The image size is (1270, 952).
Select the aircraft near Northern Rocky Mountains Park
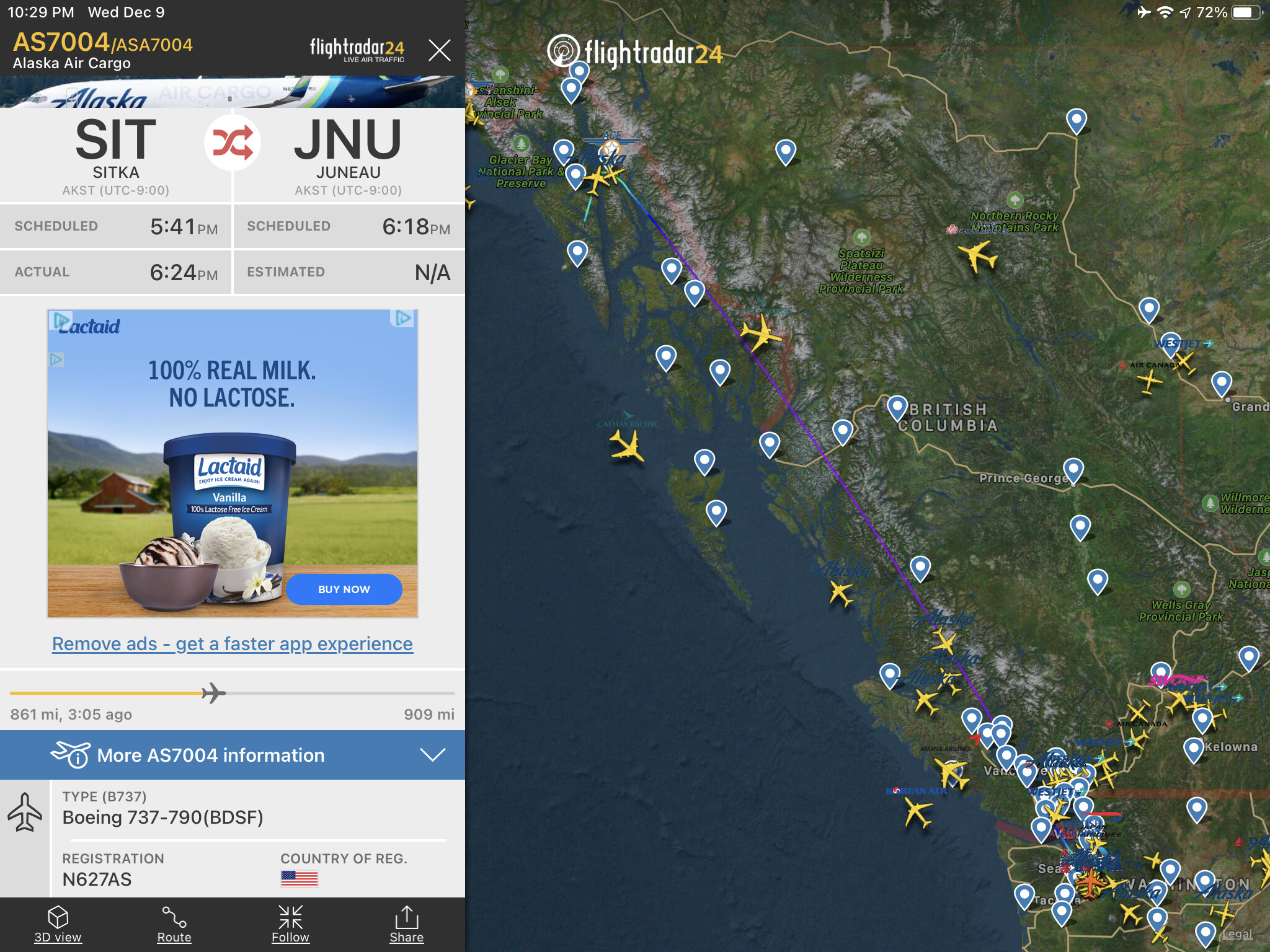click(x=977, y=255)
